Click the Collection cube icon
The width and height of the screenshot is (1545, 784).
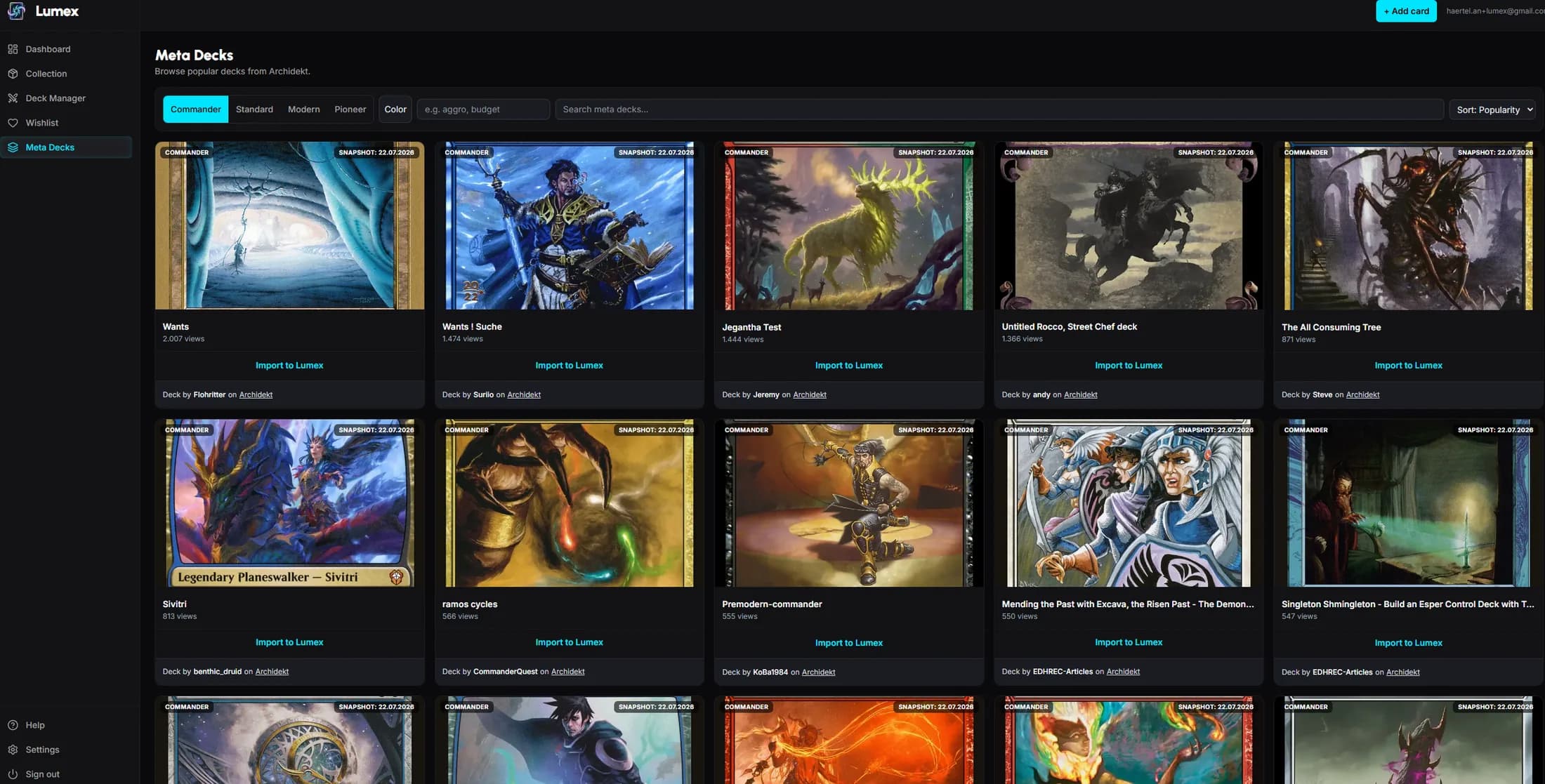[13, 74]
